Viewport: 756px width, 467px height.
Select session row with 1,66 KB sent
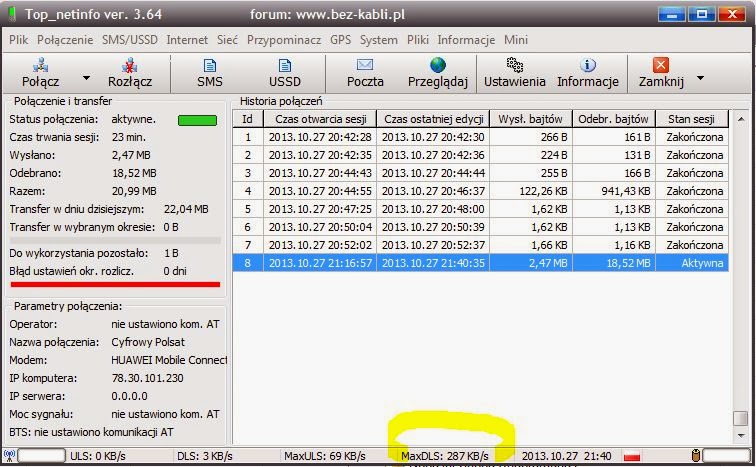click(x=481, y=245)
